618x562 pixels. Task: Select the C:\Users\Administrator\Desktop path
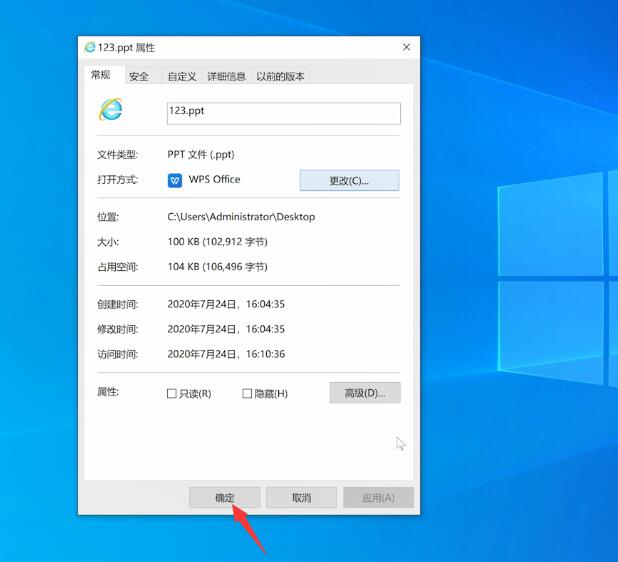[241, 217]
